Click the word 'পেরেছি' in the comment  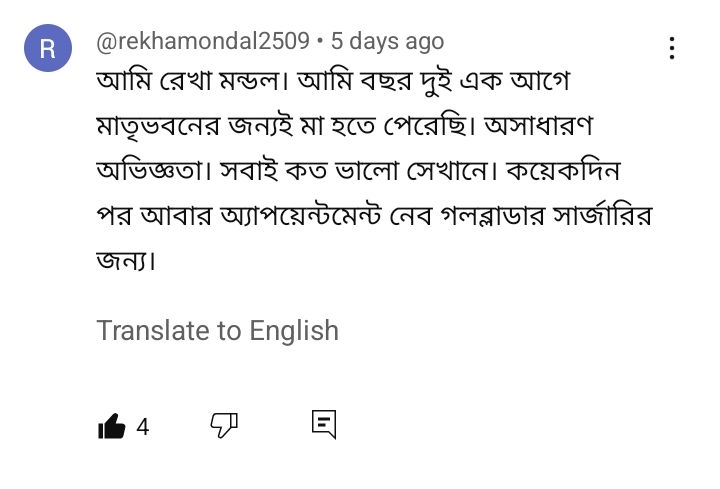[x=426, y=126]
